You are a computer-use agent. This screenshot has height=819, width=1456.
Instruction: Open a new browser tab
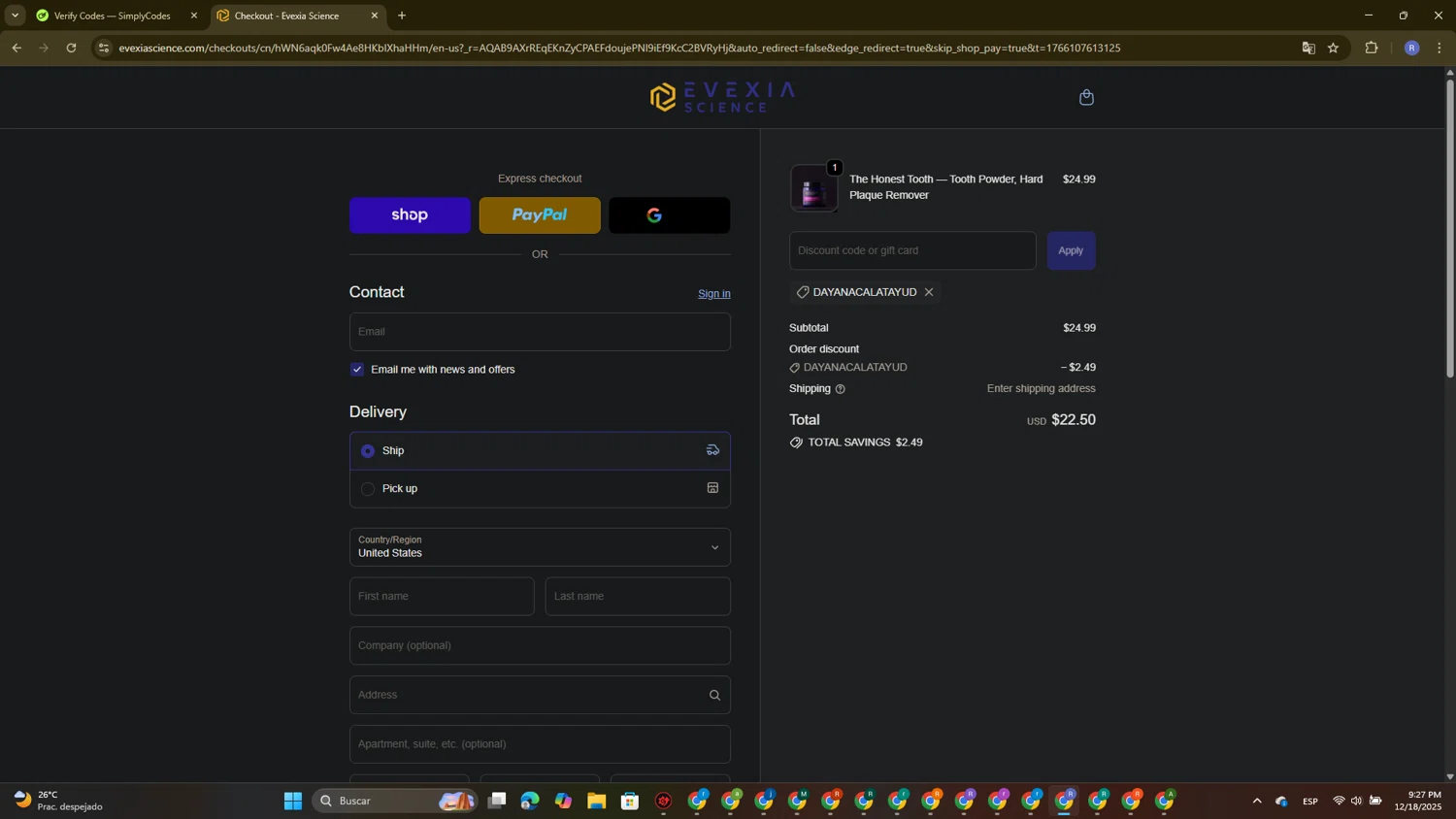pos(402,16)
